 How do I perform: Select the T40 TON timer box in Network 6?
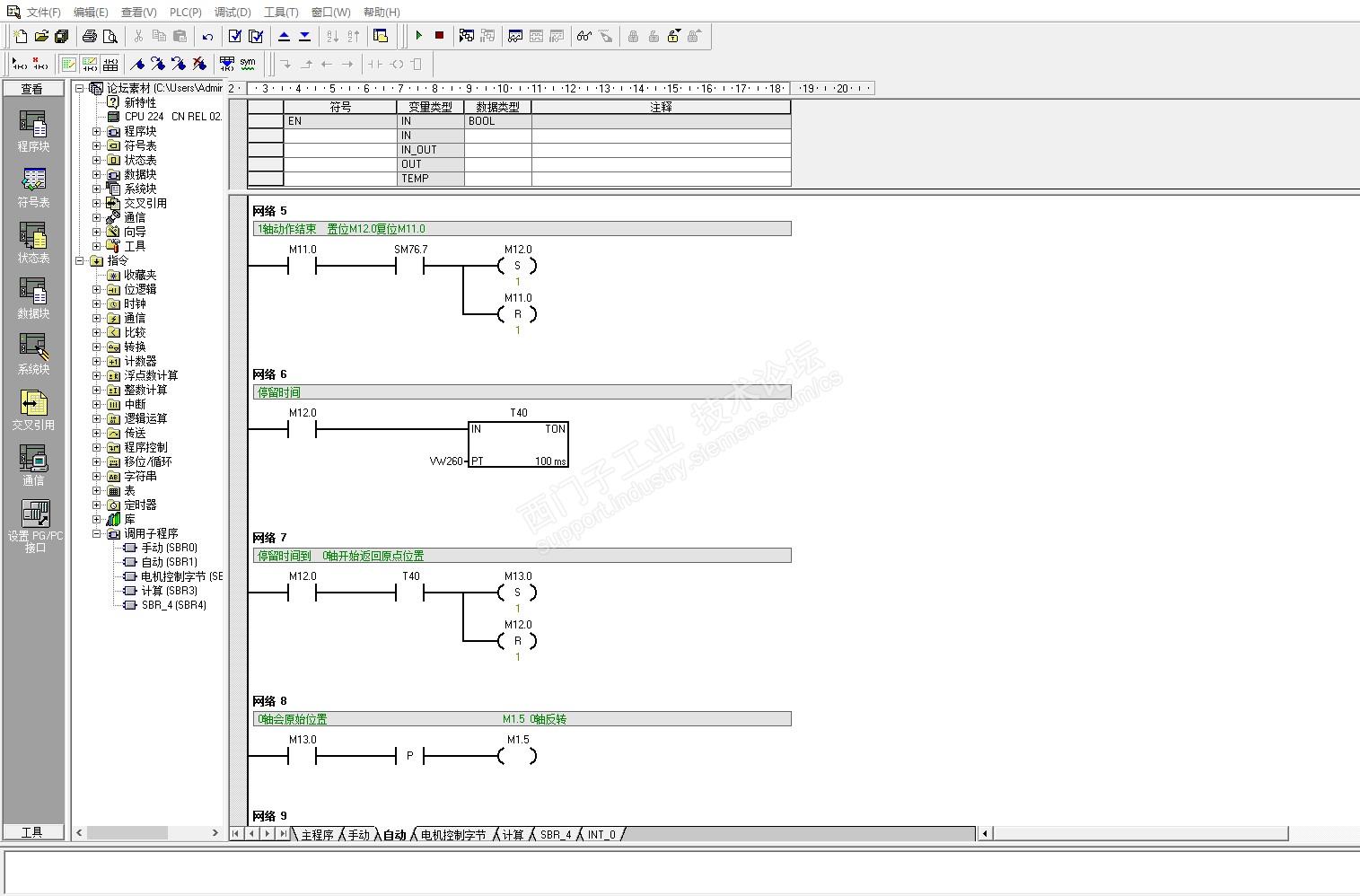coord(518,444)
